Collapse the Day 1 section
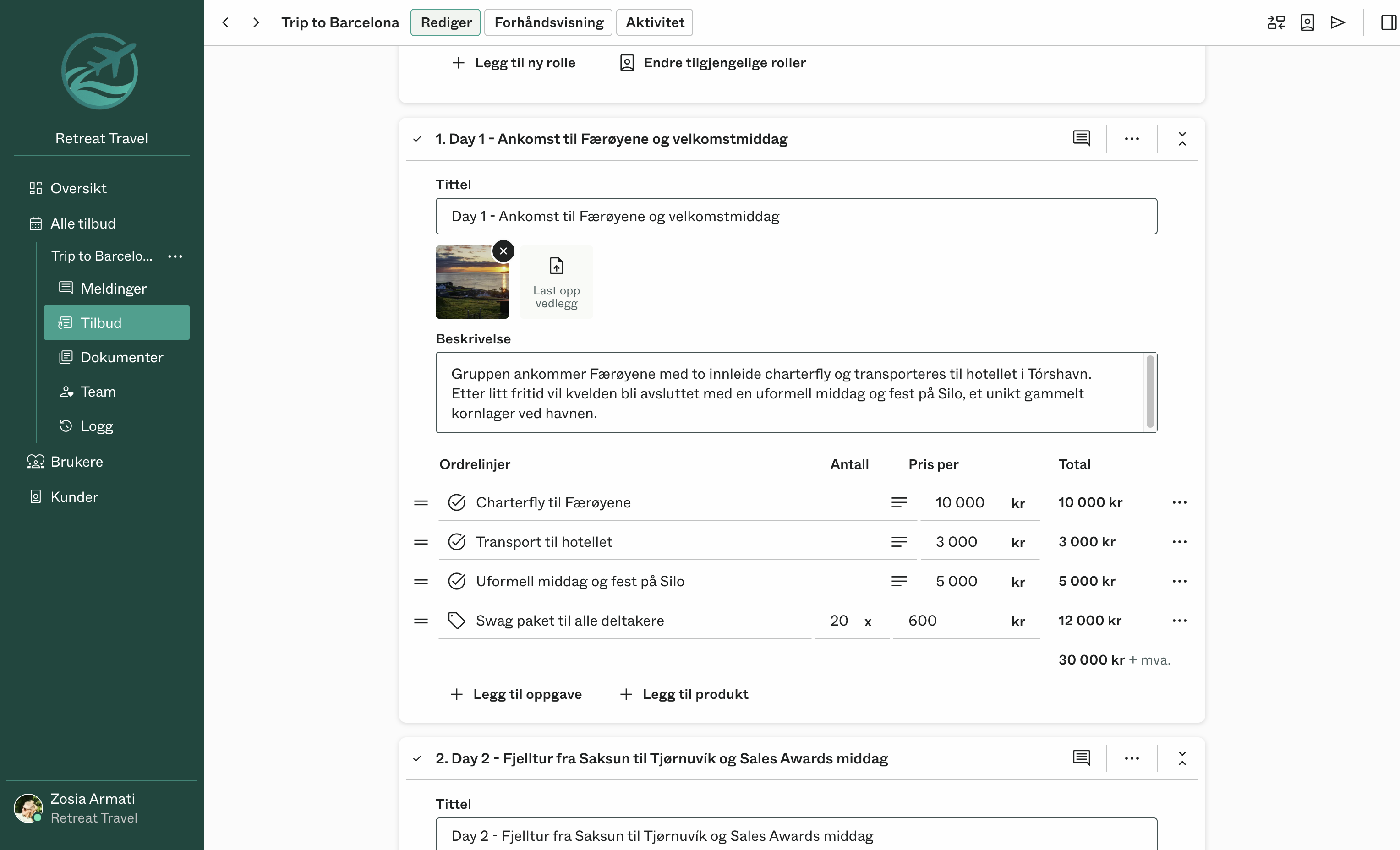The width and height of the screenshot is (1400, 850). tap(1182, 139)
